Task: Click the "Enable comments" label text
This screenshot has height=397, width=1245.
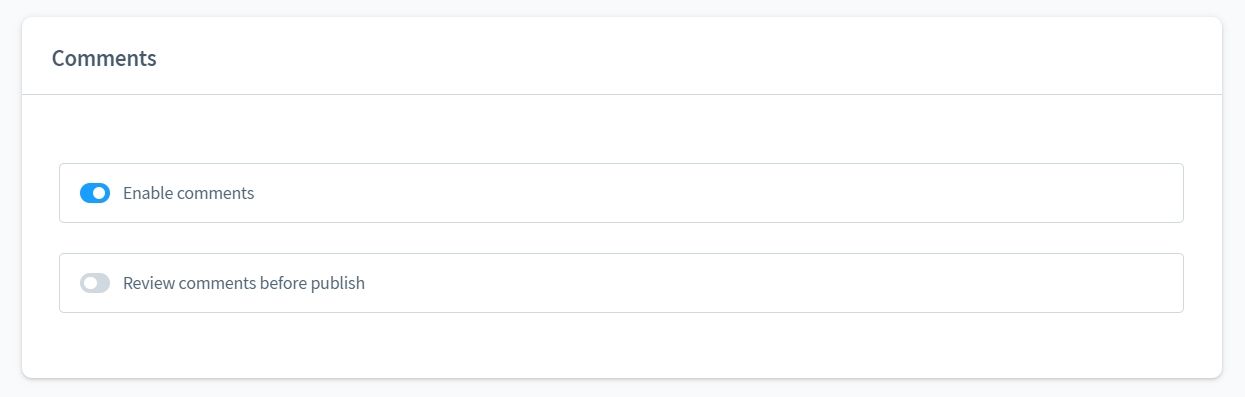Action: 188,193
